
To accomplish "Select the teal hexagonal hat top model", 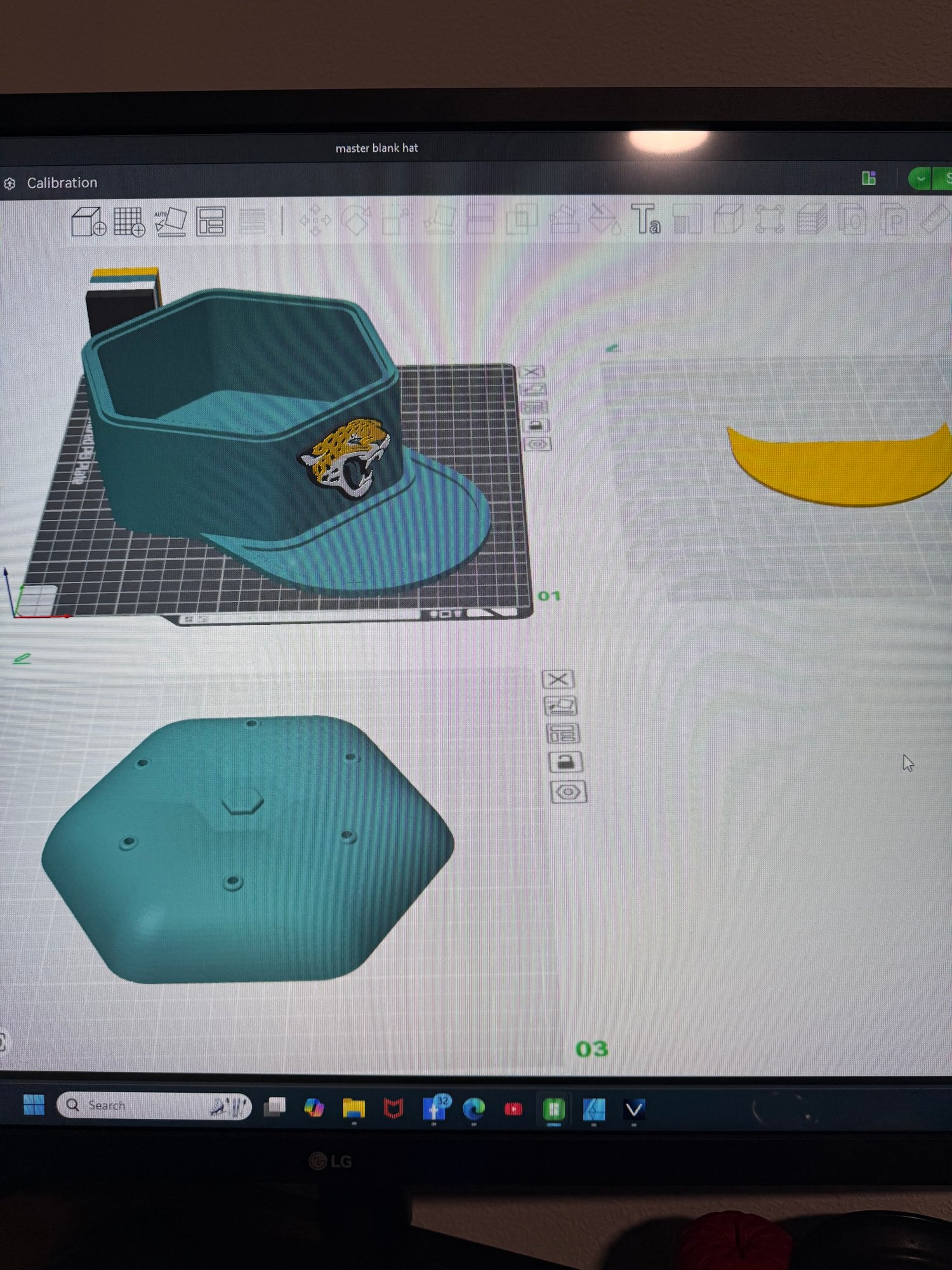I will click(x=248, y=849).
